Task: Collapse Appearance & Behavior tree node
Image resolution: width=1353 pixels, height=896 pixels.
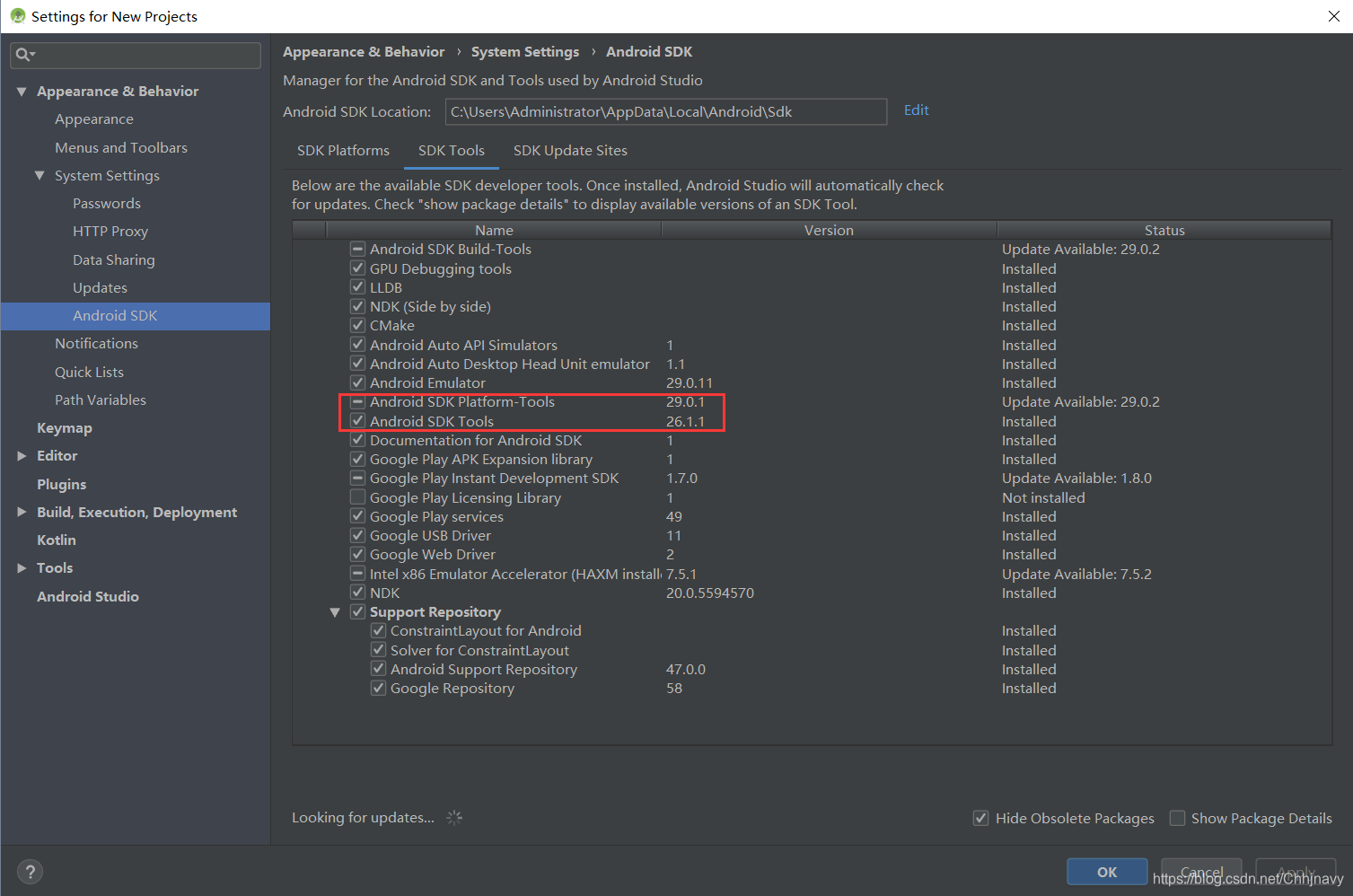Action: click(x=22, y=92)
